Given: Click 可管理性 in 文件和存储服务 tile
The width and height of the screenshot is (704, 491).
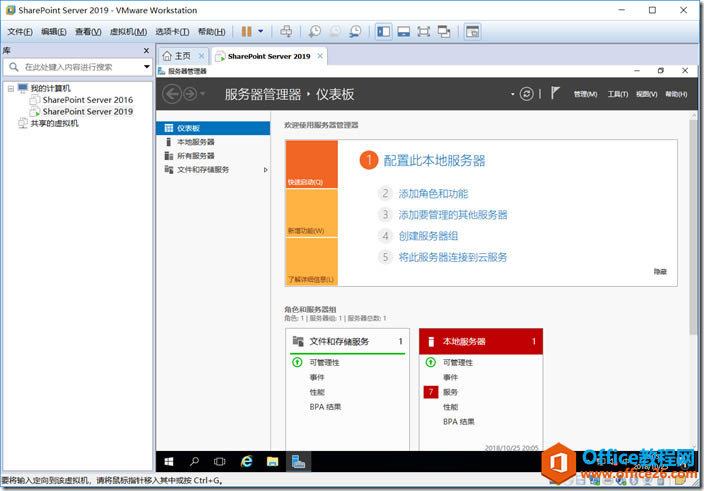Looking at the screenshot, I should [x=324, y=363].
